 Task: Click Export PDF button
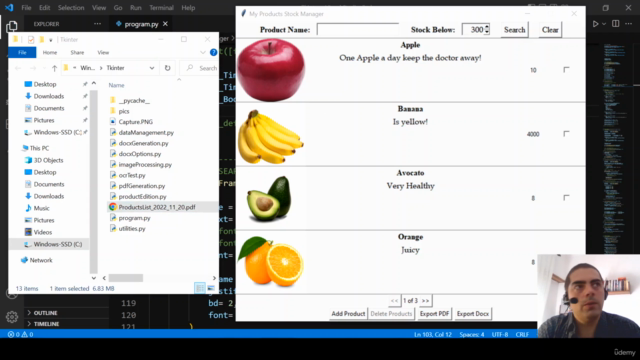[x=434, y=313]
